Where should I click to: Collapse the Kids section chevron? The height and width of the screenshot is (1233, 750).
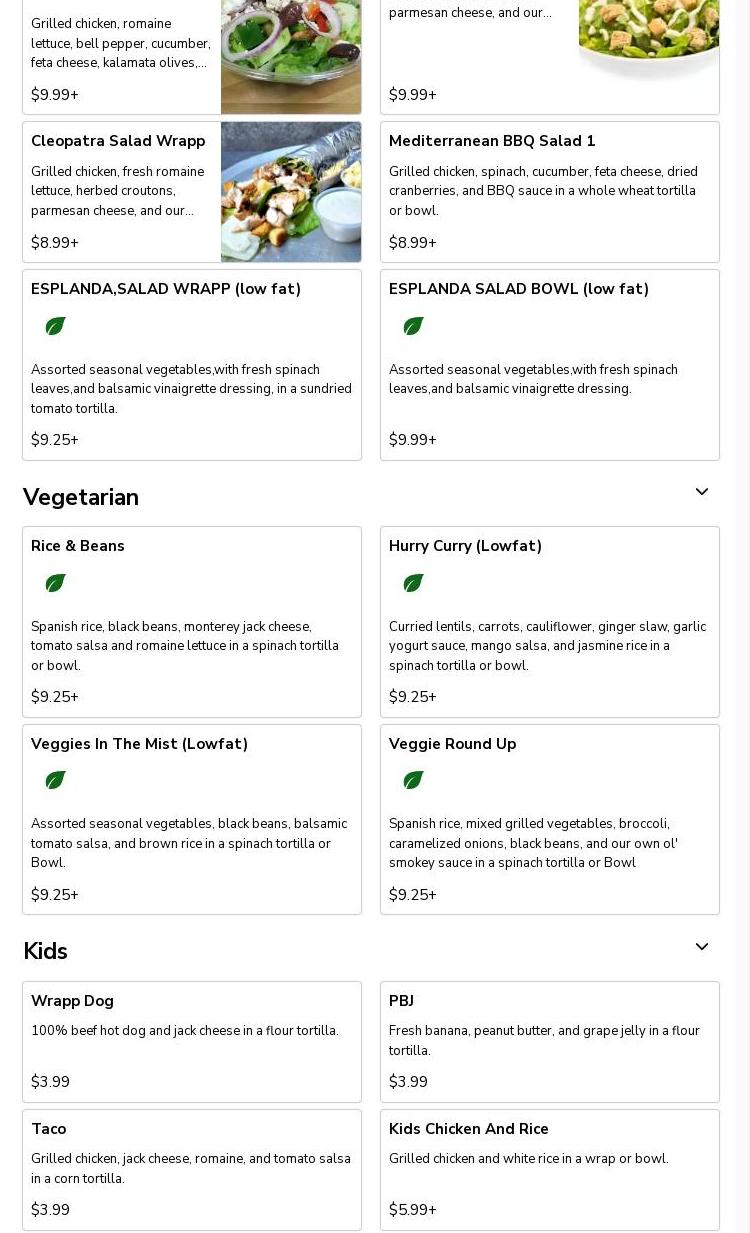click(702, 947)
